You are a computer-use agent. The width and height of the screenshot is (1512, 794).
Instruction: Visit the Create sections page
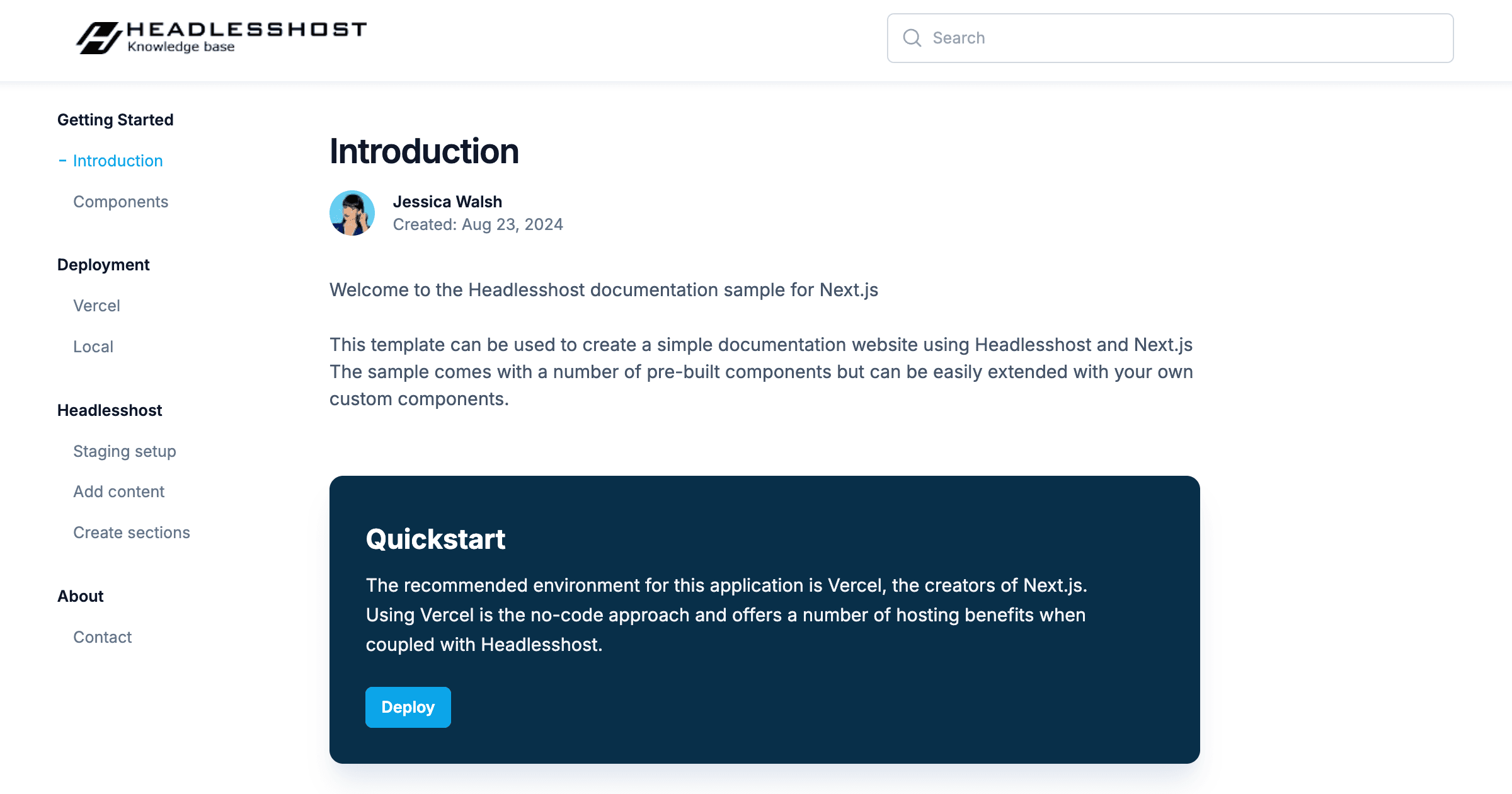tap(131, 532)
